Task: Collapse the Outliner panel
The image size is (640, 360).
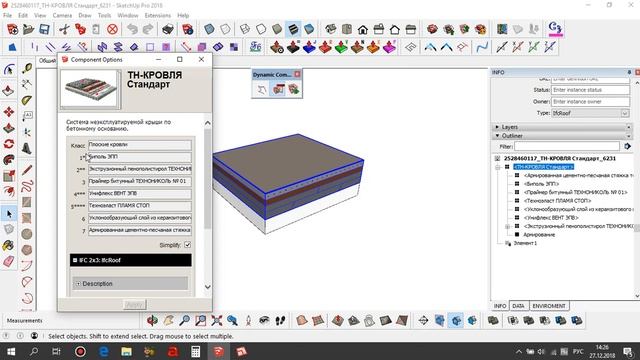Action: coord(497,136)
